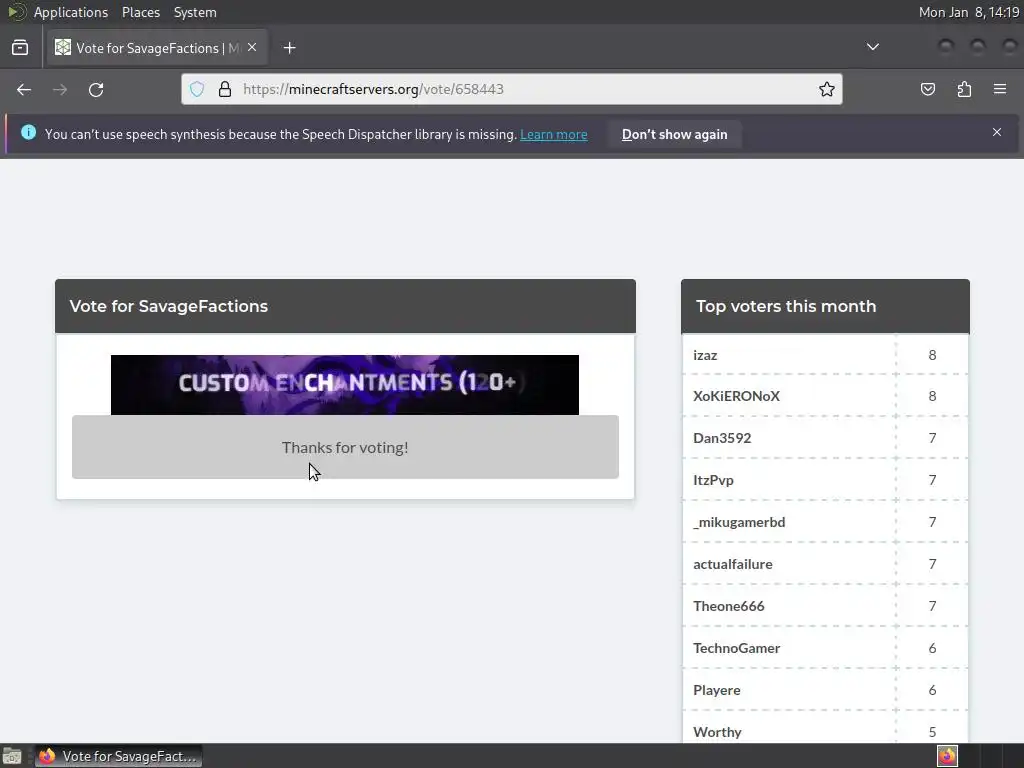1024x768 pixels.
Task: Click voter name Theone666
Action: (x=728, y=606)
